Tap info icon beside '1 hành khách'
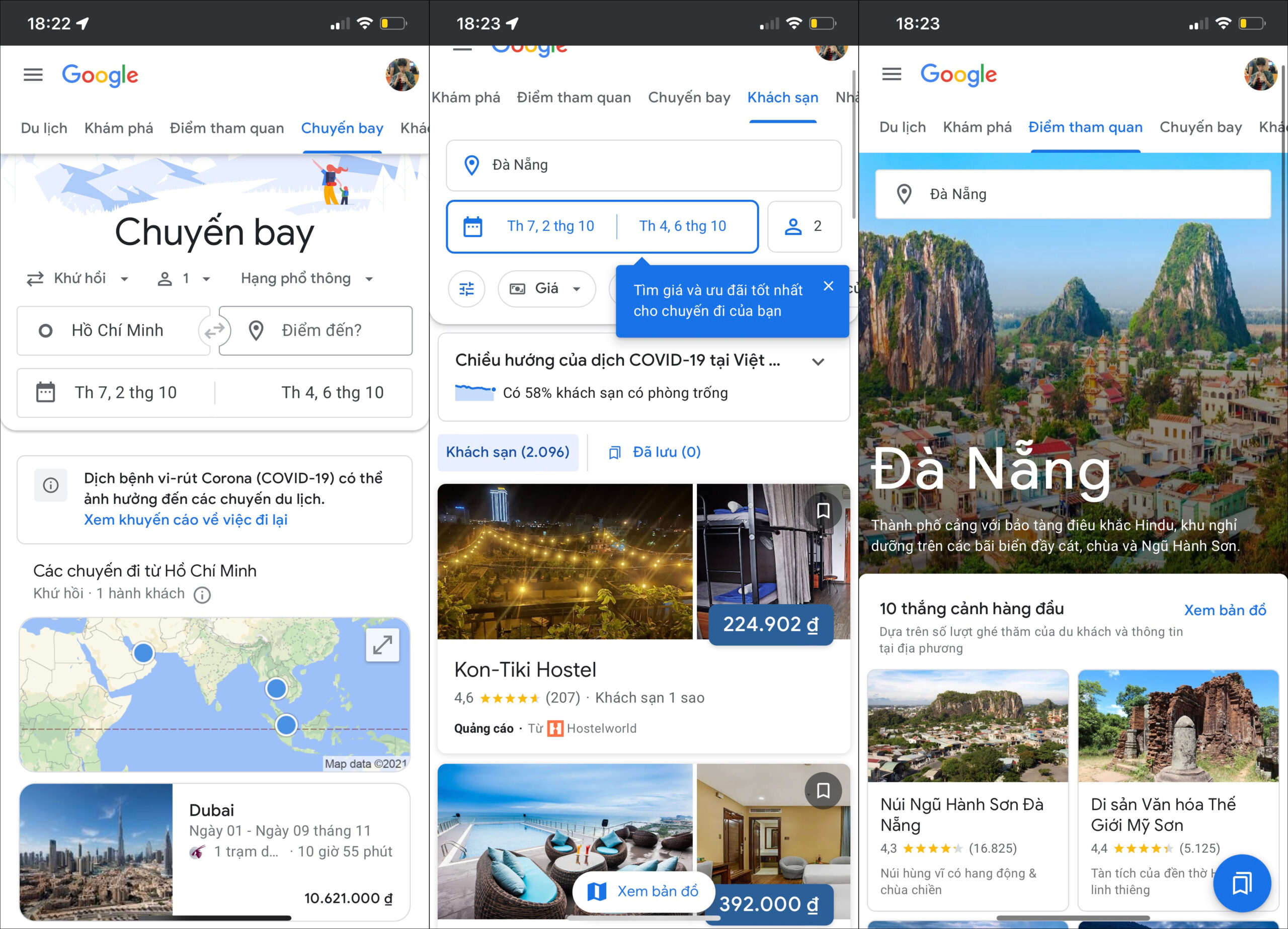Screen dimensions: 1288x929 click(x=202, y=595)
